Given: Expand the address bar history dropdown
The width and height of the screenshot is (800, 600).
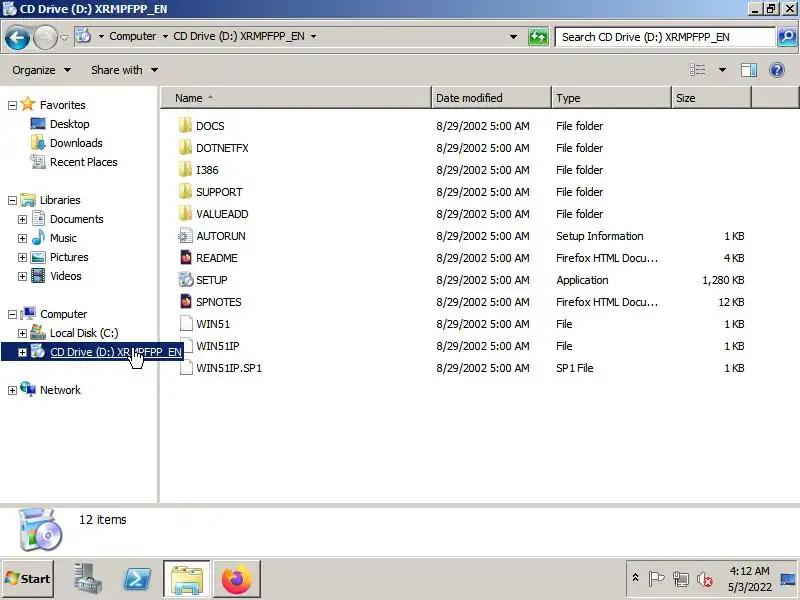Looking at the screenshot, I should point(513,37).
